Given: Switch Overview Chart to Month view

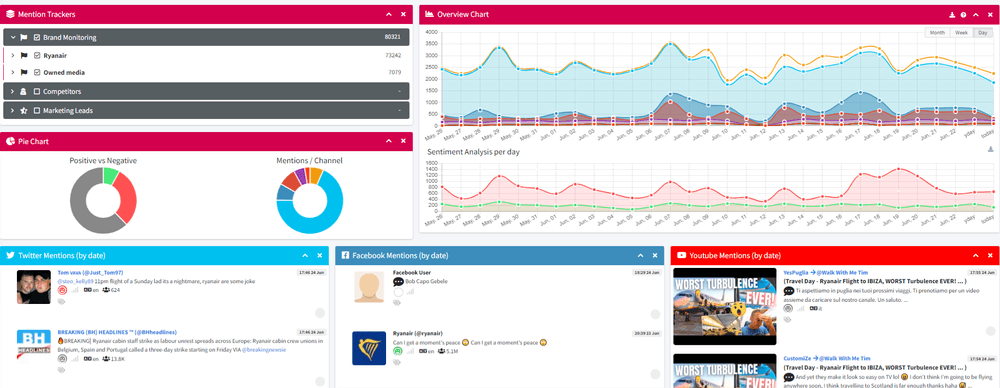Looking at the screenshot, I should pos(938,33).
